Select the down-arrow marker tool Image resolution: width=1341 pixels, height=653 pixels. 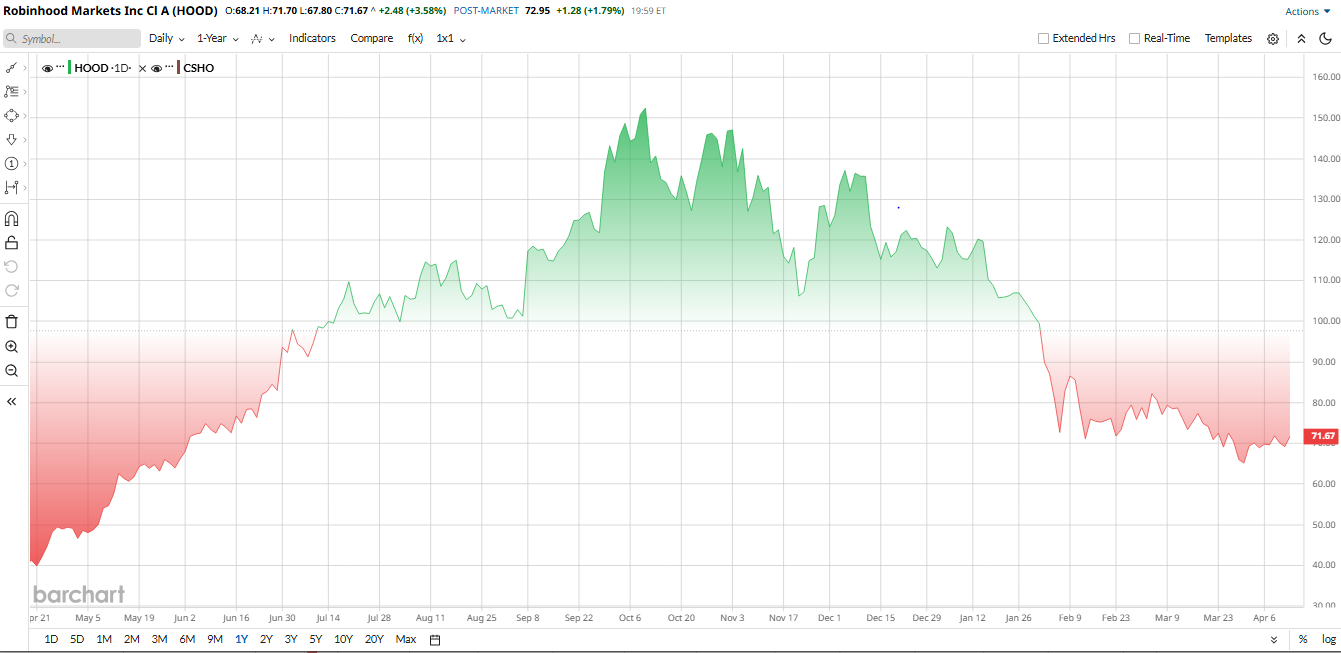coord(11,140)
